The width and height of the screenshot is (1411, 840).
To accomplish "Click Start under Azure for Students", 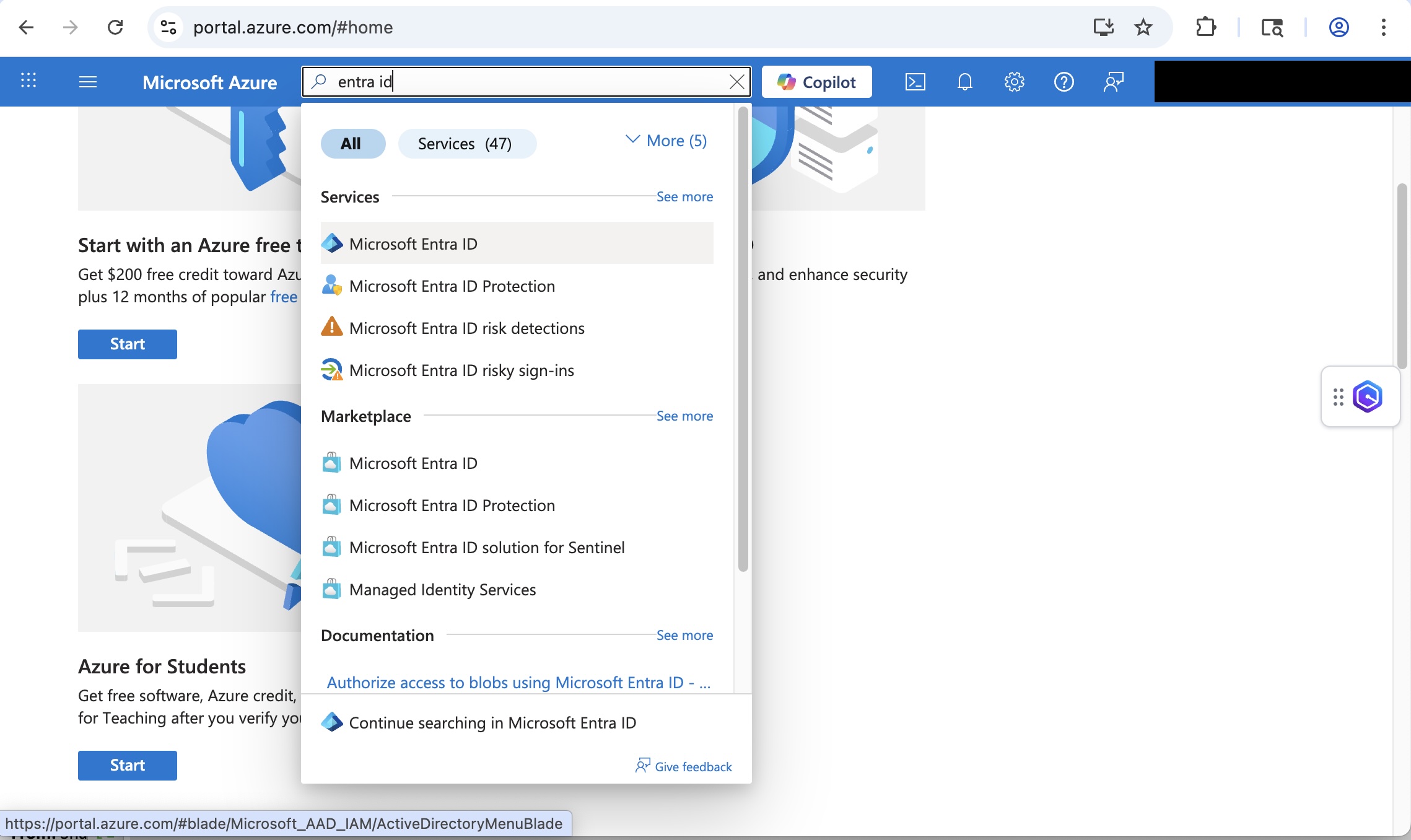I will 128,765.
